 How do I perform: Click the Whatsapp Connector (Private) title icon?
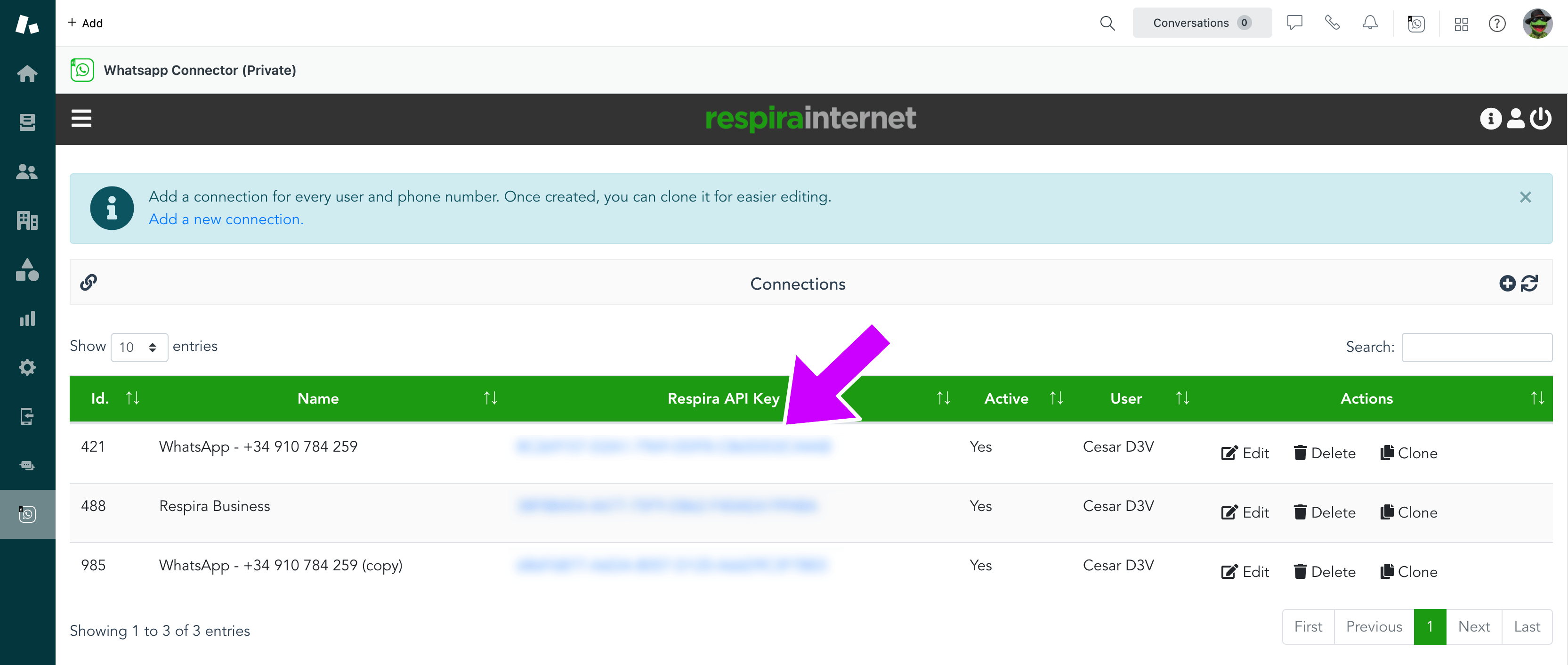[x=82, y=70]
